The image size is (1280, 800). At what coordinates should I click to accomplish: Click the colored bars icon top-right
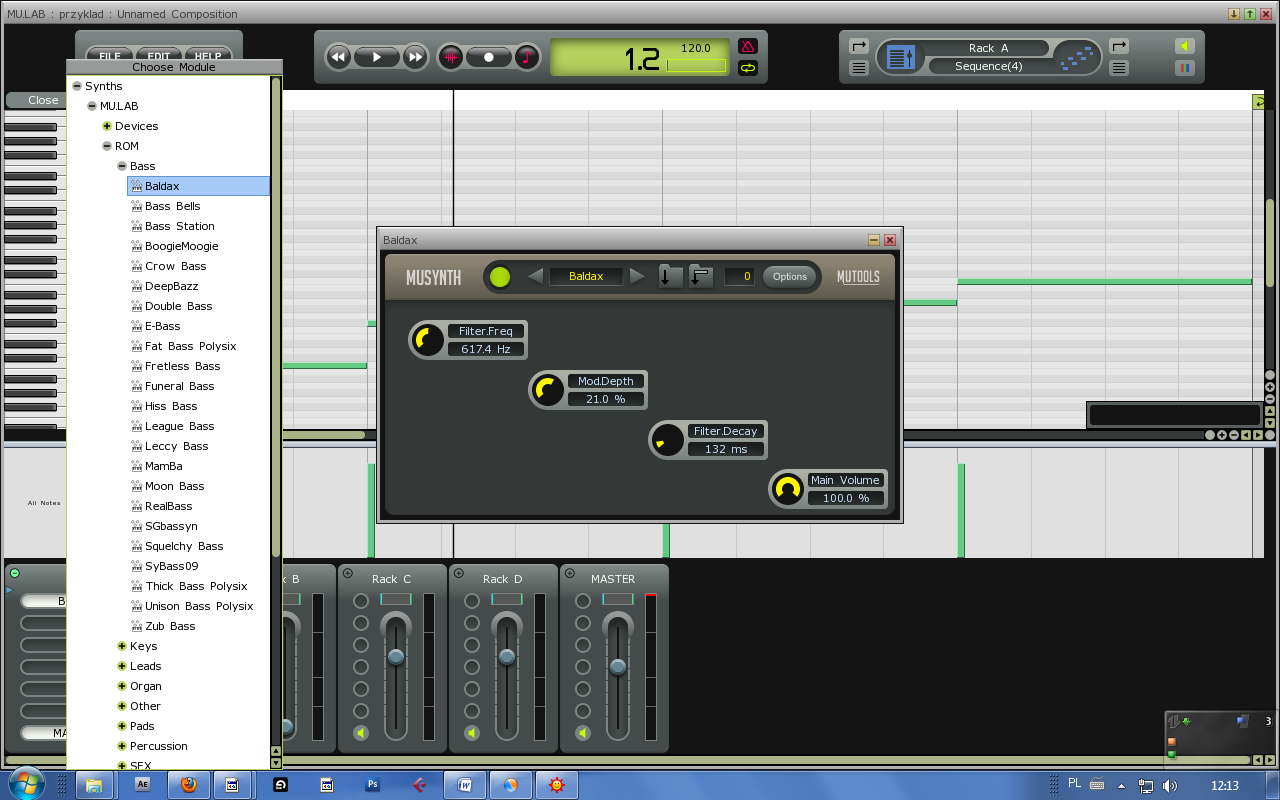click(x=1185, y=68)
